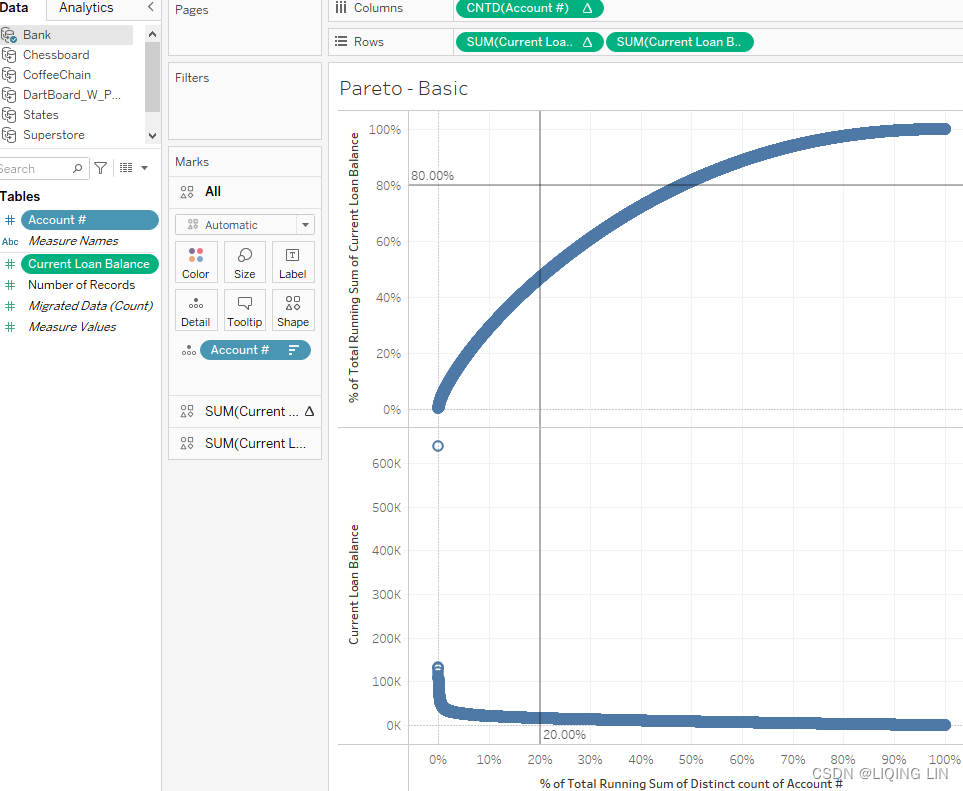
Task: Click the Superstore data source icon
Action: (9, 135)
